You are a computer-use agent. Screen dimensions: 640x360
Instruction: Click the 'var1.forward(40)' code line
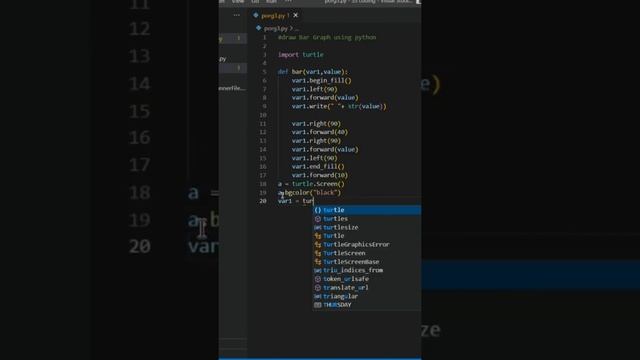320,132
